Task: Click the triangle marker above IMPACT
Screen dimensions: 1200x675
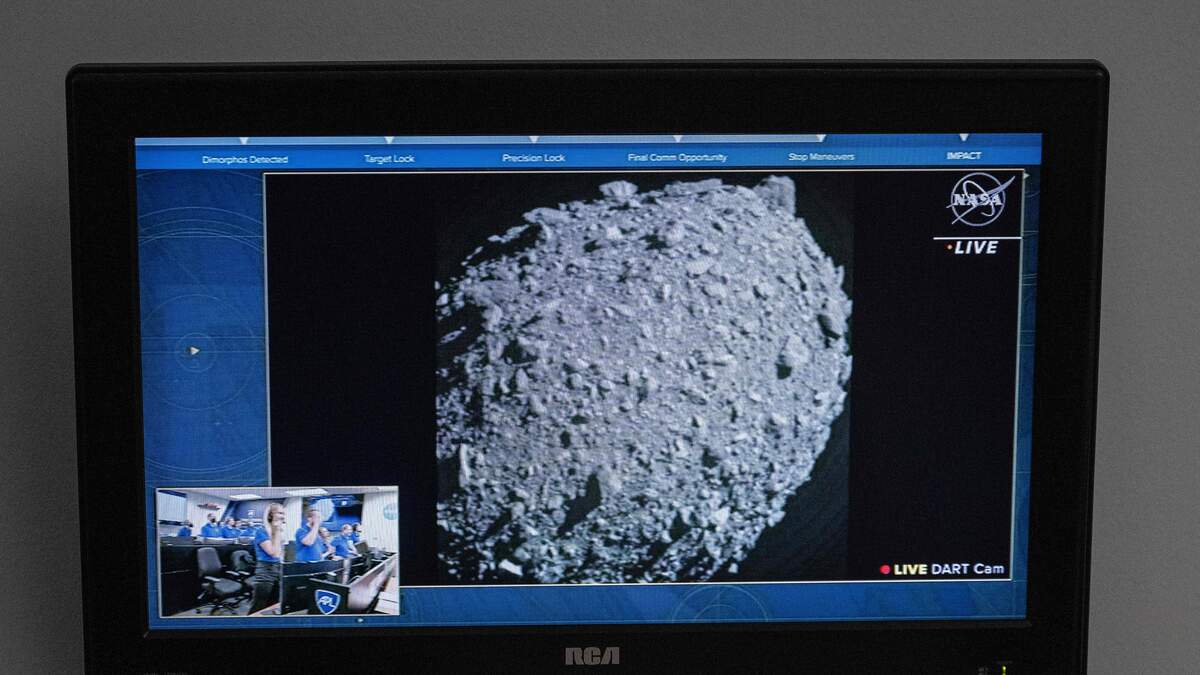Action: click(963, 138)
